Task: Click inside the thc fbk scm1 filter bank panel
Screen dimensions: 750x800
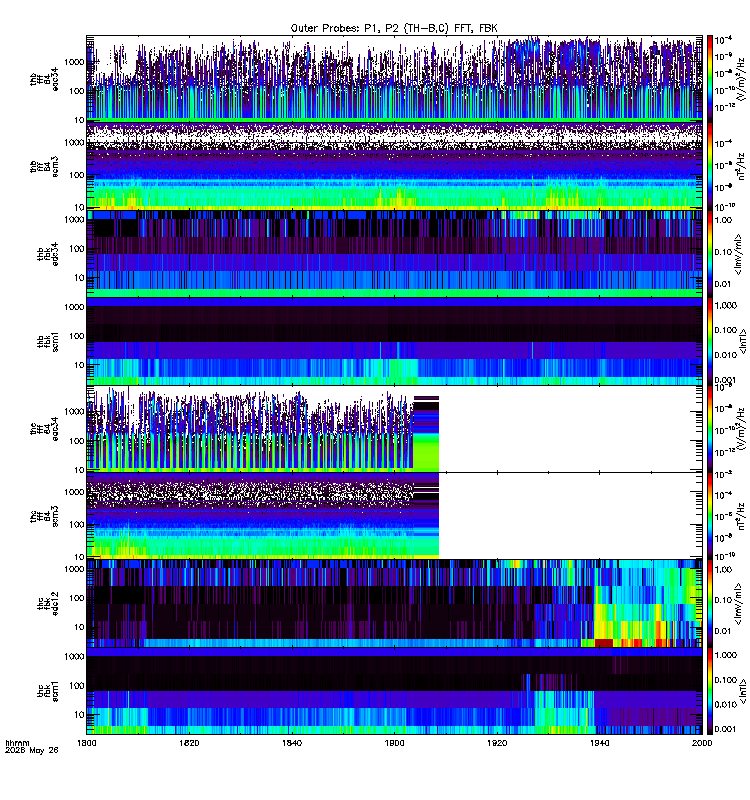Action: [x=394, y=691]
